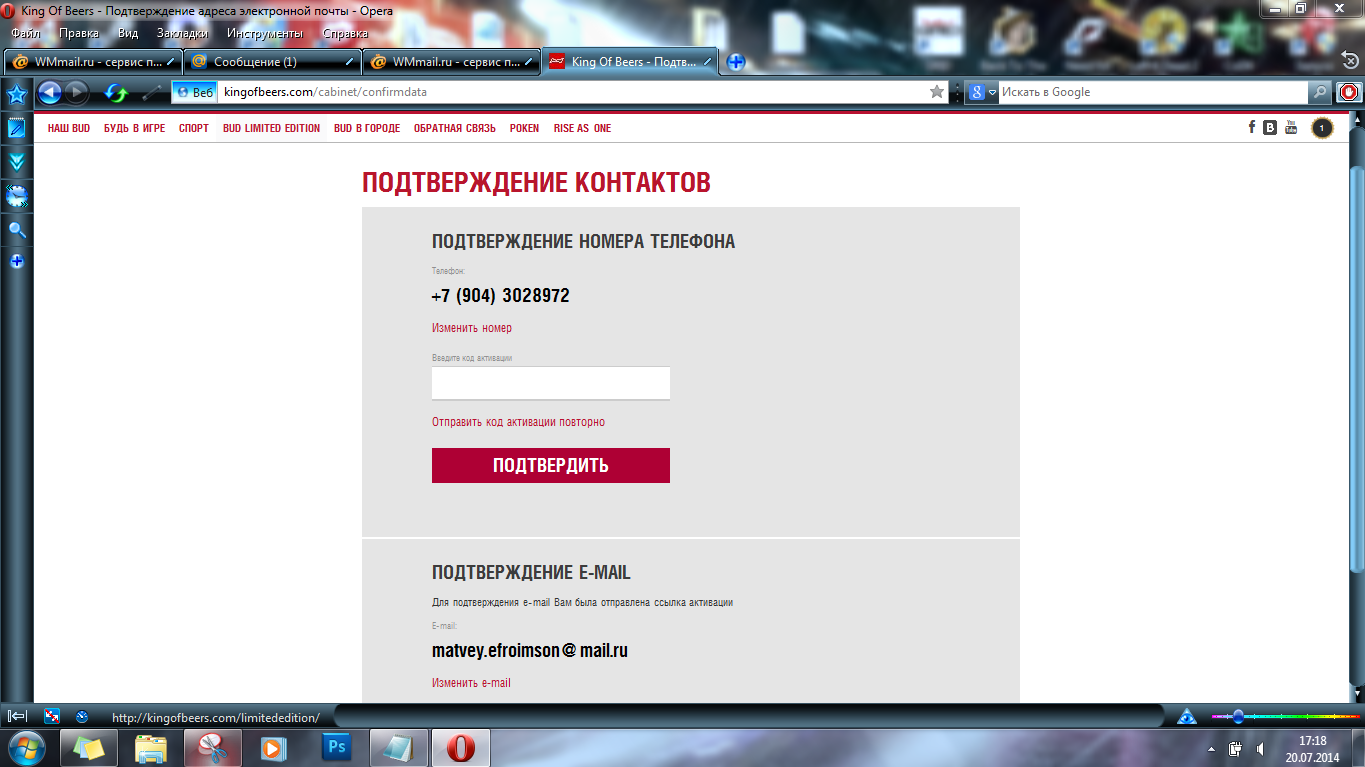
Task: Open BUD В ГОРОДЕ in site navigation
Action: 367,128
